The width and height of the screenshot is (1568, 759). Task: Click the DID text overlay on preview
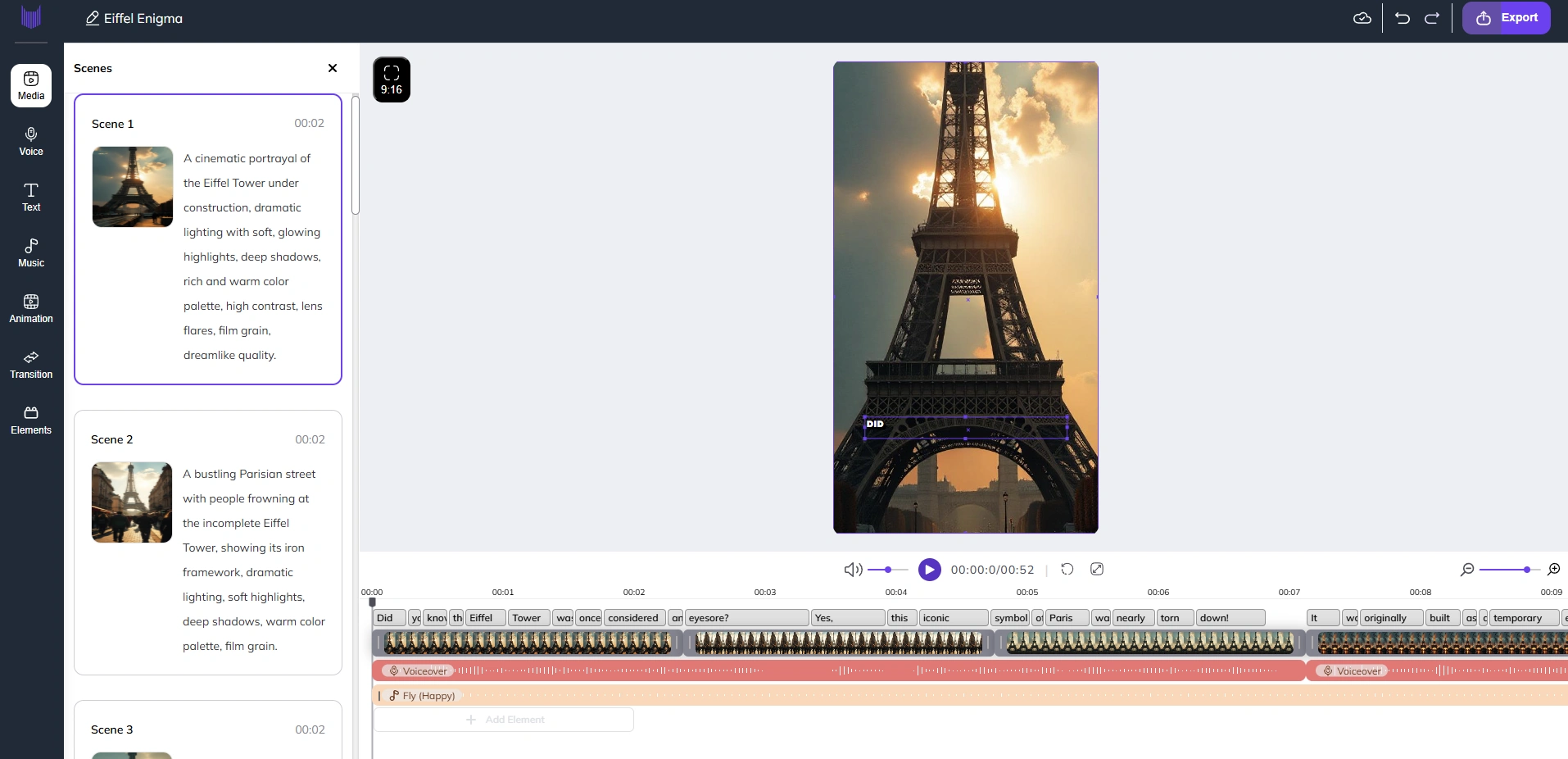click(966, 427)
